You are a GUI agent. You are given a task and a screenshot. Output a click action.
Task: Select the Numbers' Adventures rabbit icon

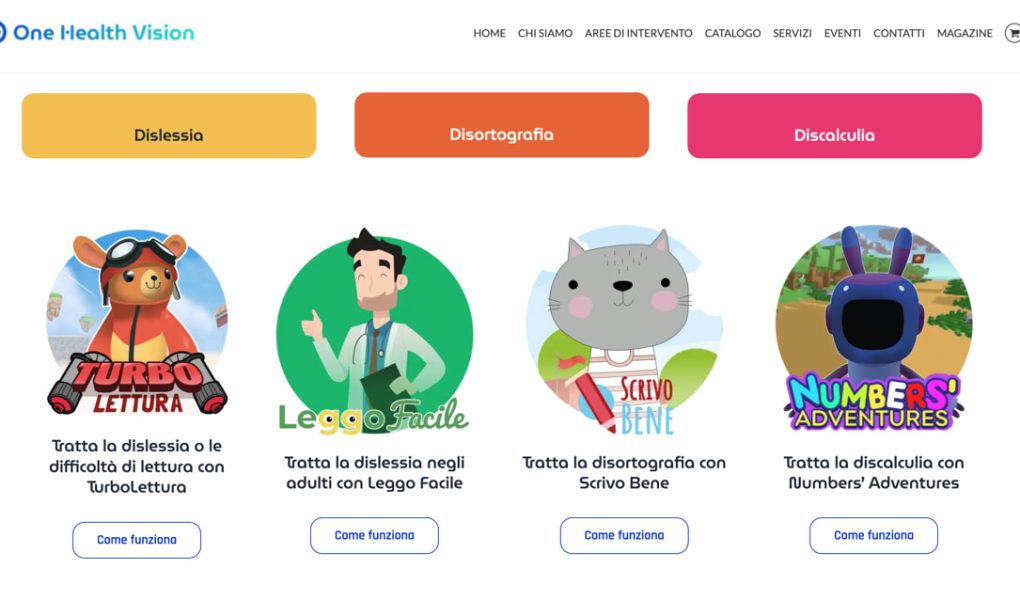point(874,329)
